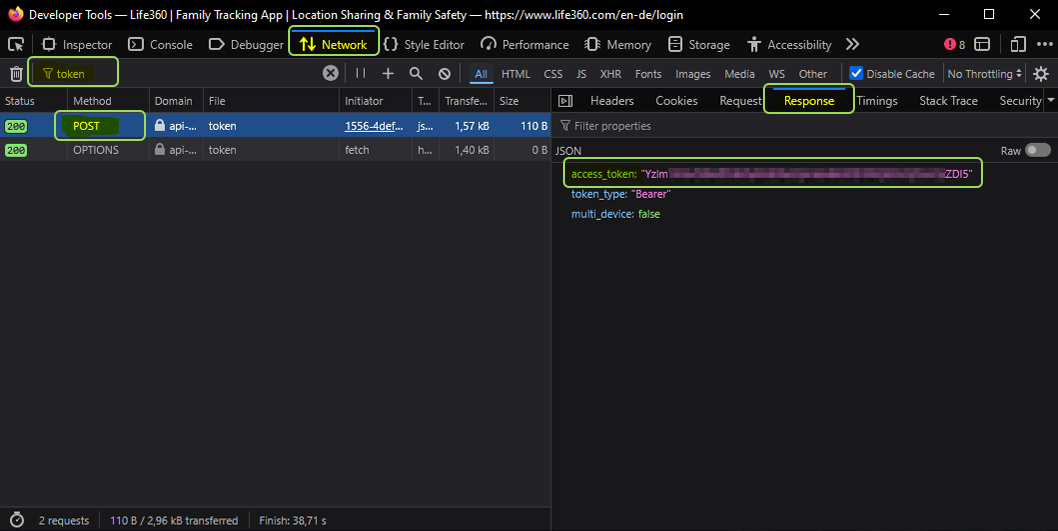
Task: Filter requests by Fonts
Action: pyautogui.click(x=648, y=74)
